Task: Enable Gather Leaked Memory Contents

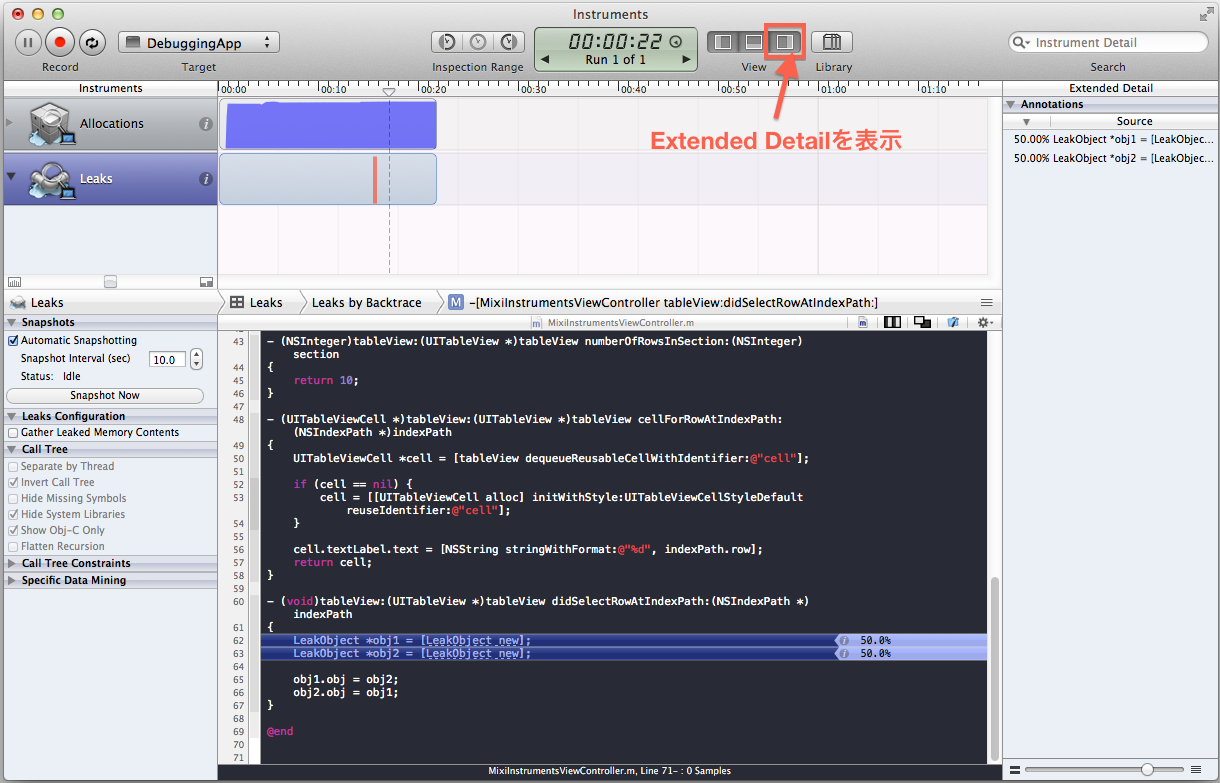Action: [11, 432]
